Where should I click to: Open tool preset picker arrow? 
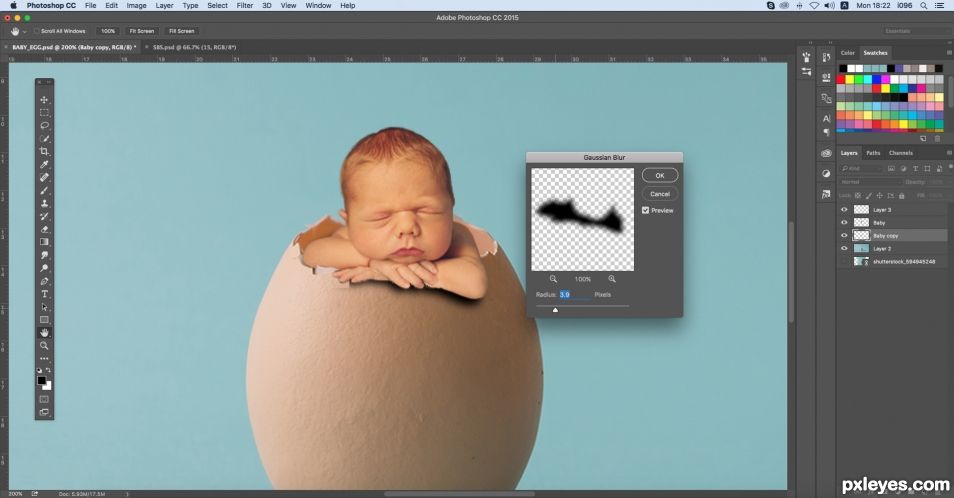[x=24, y=31]
